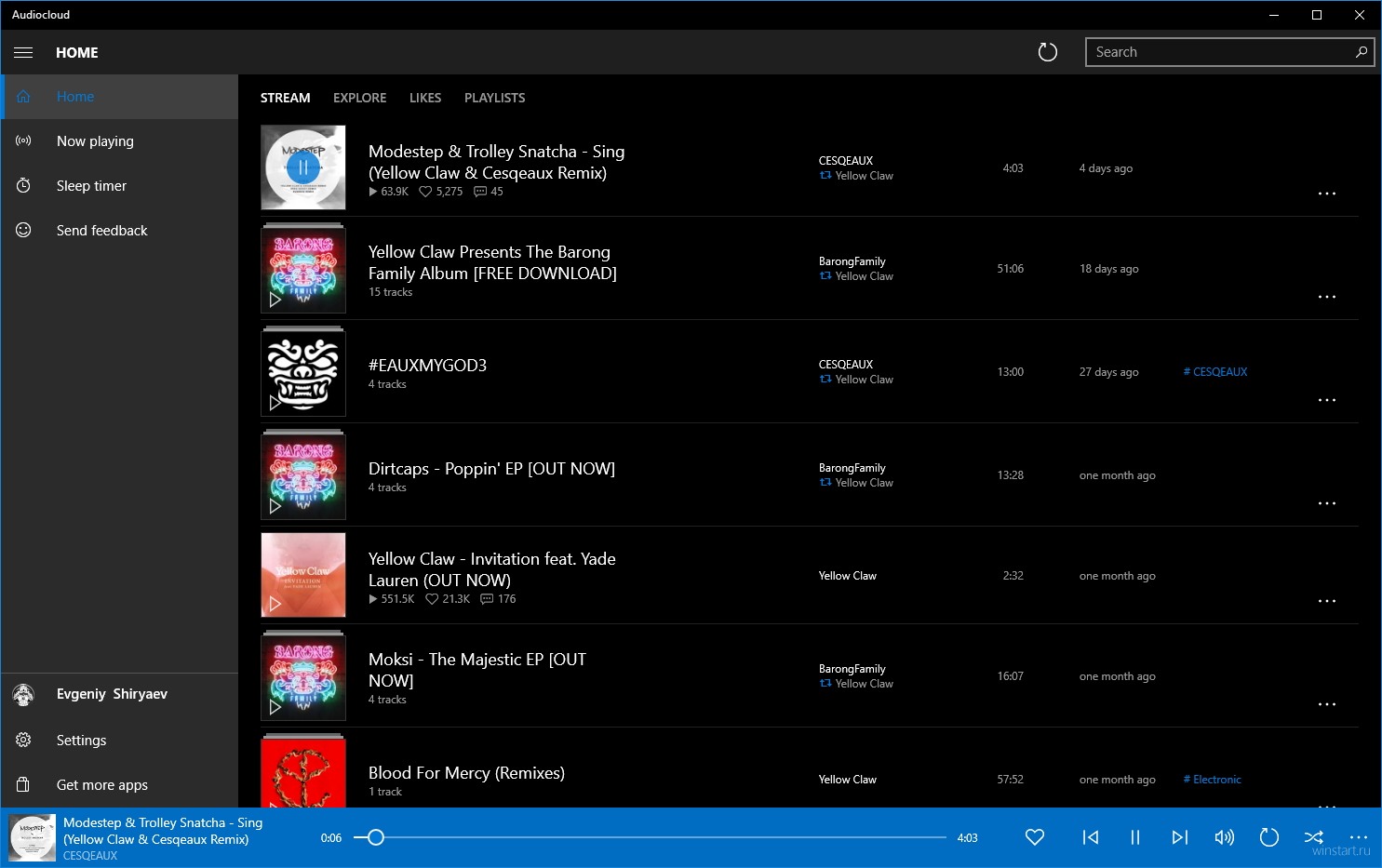The height and width of the screenshot is (868, 1382).
Task: Open more options for Dirtcaps Poppin' EP
Action: [x=1327, y=504]
